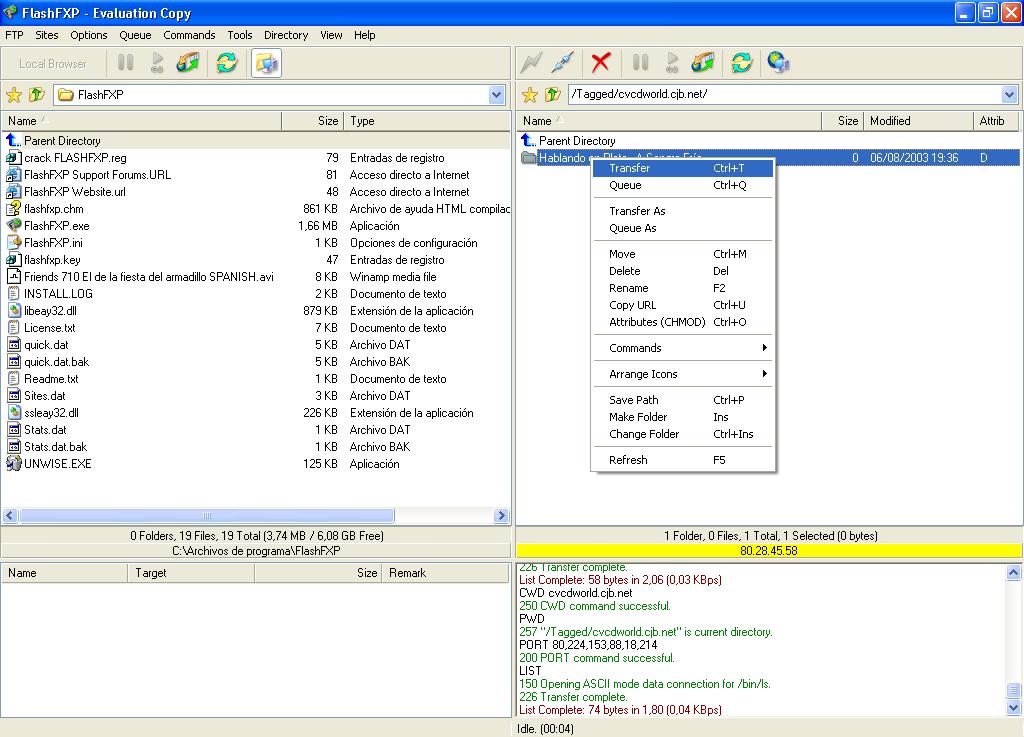
Task: Toggle the local/remote browser switch icon
Action: (266, 63)
